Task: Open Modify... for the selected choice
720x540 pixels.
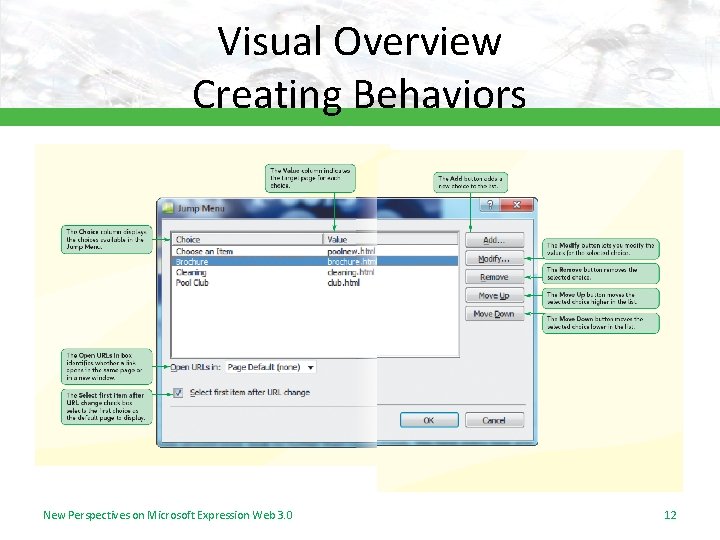Action: 495,259
